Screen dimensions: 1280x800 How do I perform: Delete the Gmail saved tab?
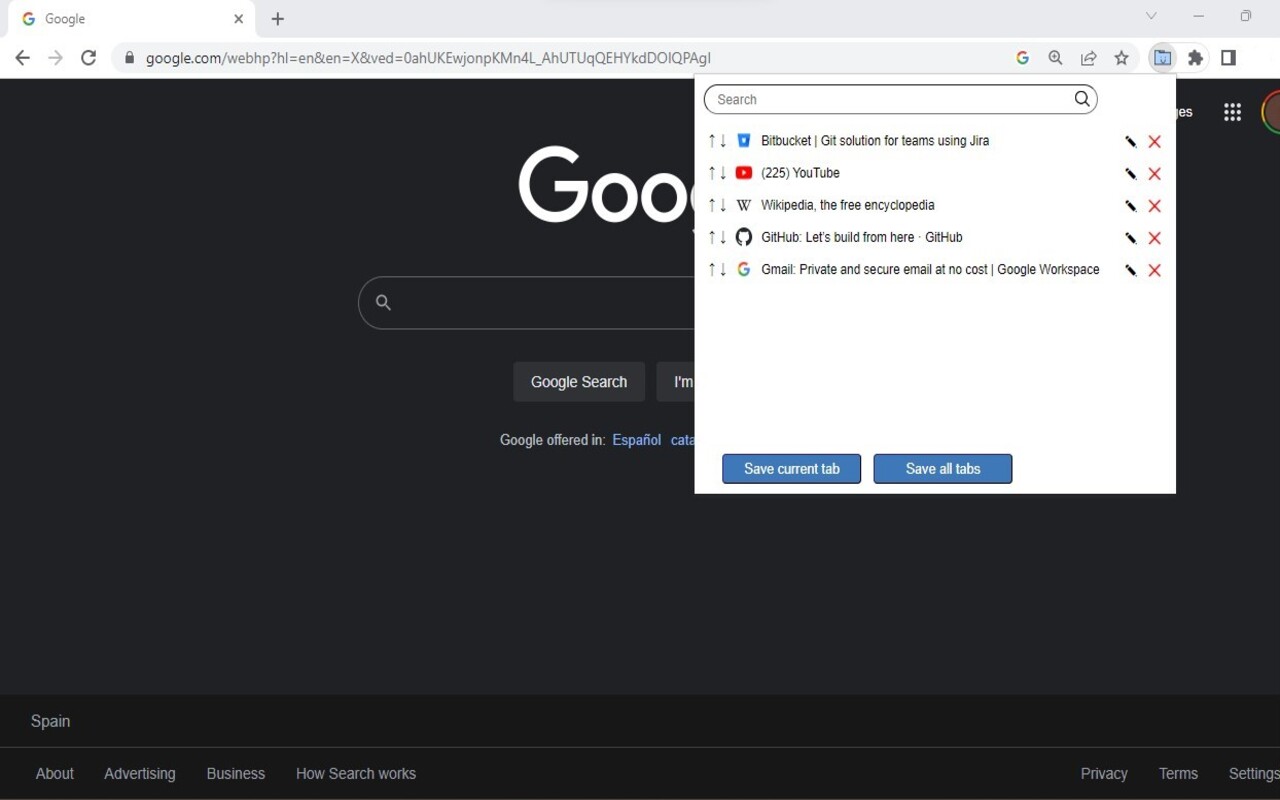point(1155,270)
